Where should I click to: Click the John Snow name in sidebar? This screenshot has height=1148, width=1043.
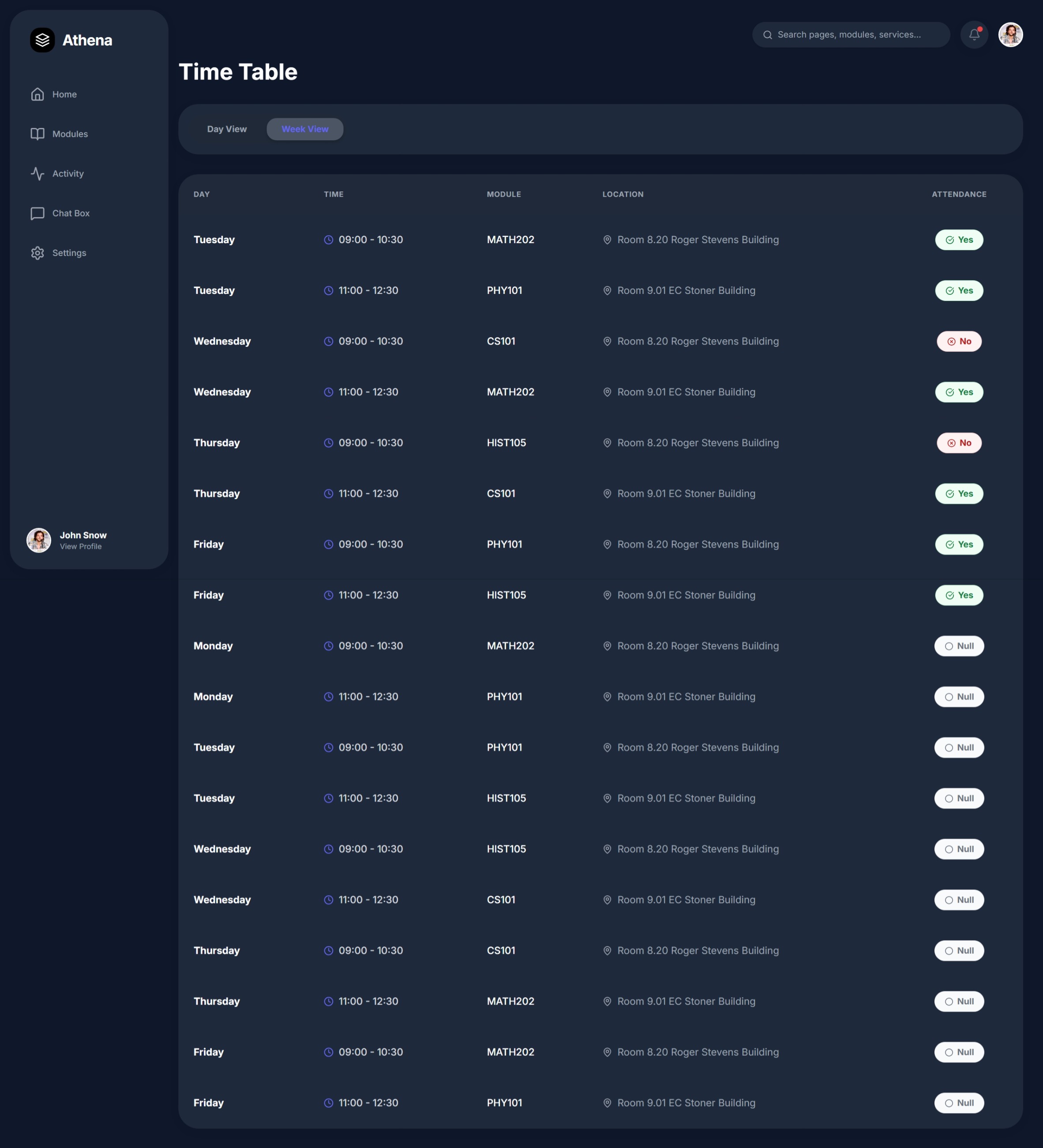[x=83, y=535]
